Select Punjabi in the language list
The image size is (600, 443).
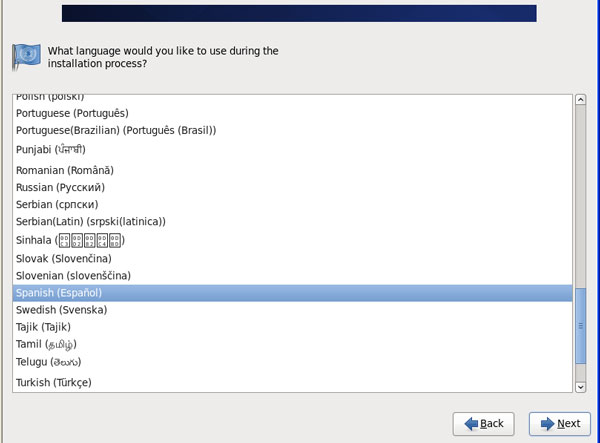(x=57, y=149)
